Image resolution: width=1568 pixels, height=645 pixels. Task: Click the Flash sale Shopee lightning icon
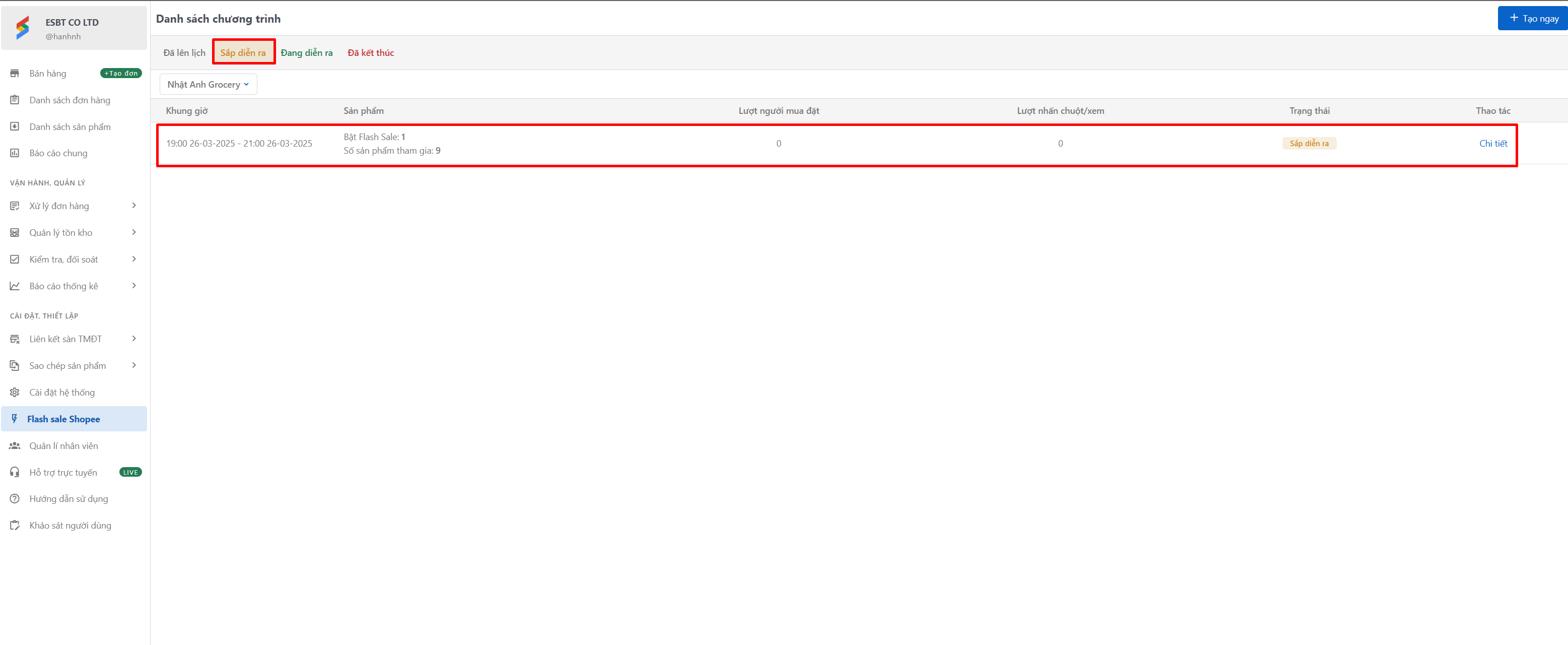point(15,418)
